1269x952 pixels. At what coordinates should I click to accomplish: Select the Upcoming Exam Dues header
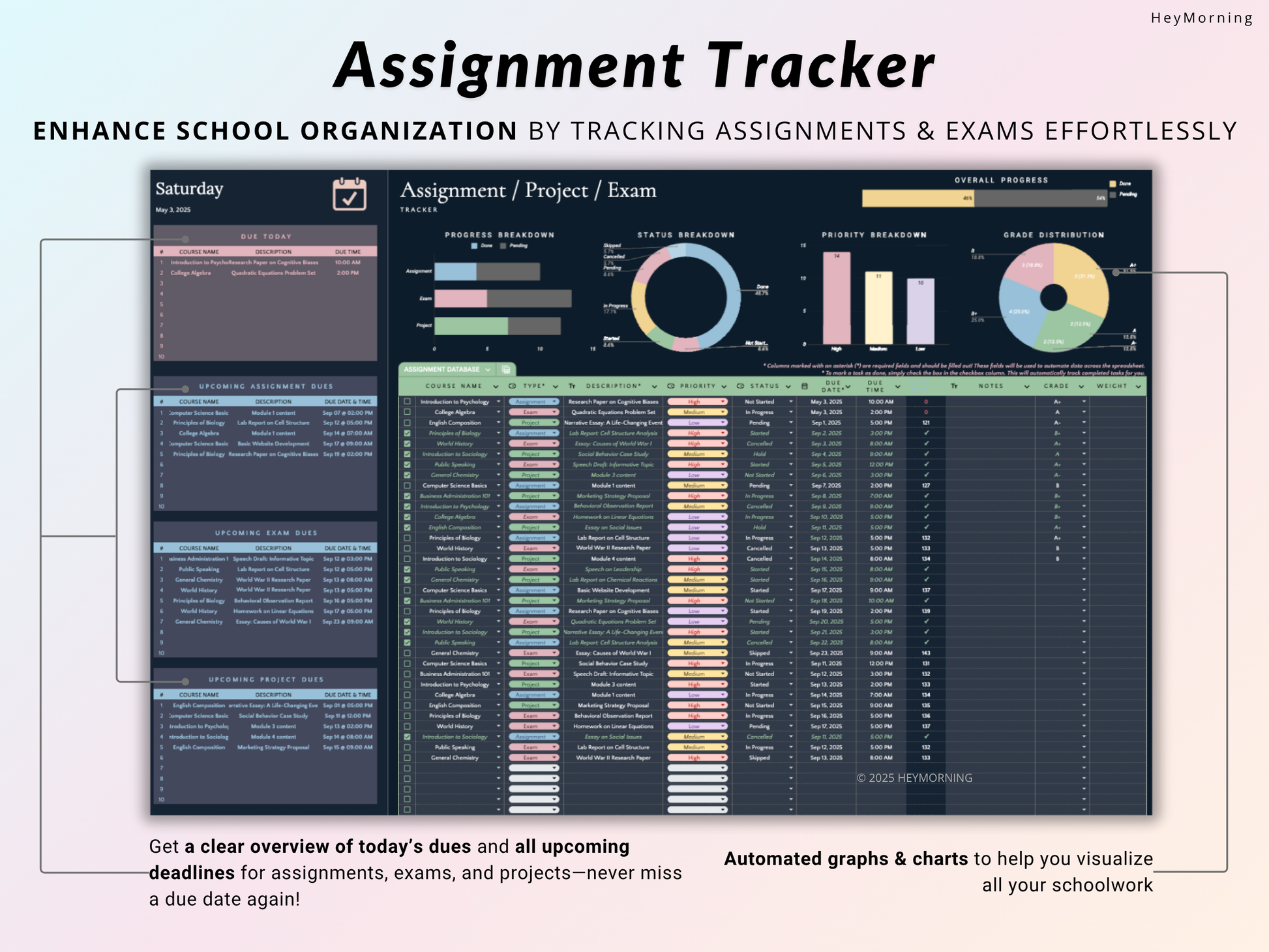tap(266, 533)
